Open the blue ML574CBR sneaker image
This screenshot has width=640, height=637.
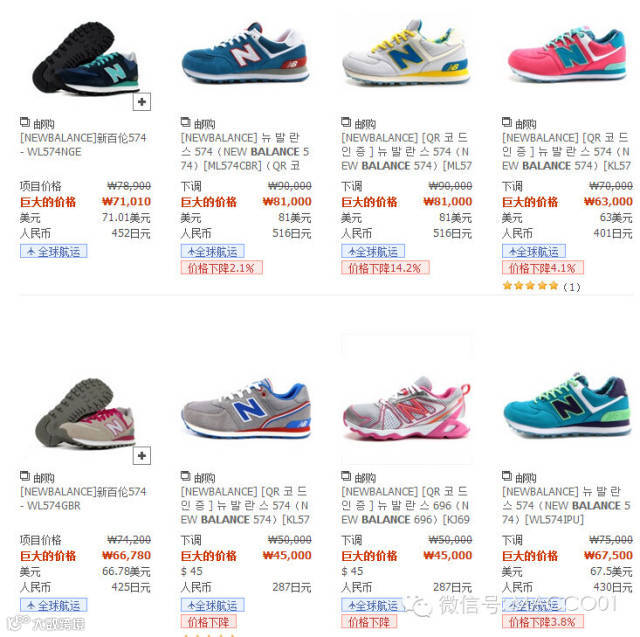coord(245,53)
